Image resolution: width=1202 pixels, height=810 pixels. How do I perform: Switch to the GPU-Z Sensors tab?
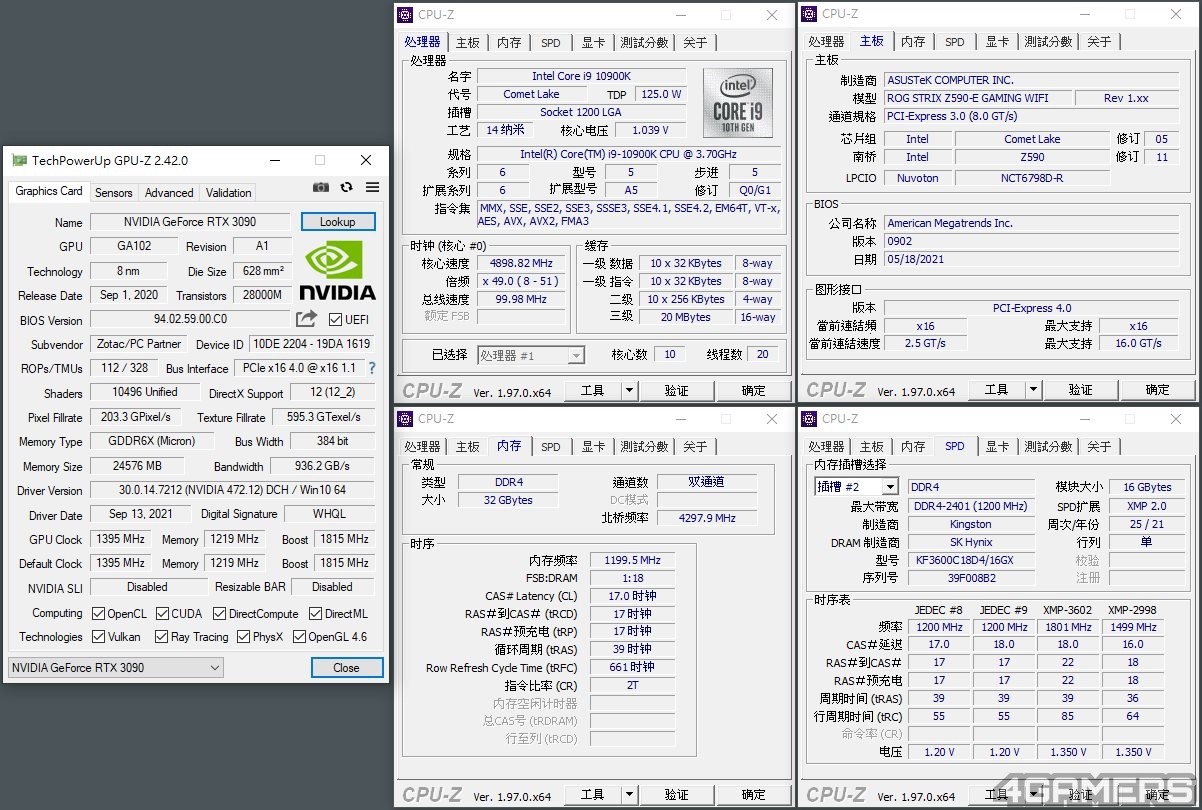coord(114,193)
